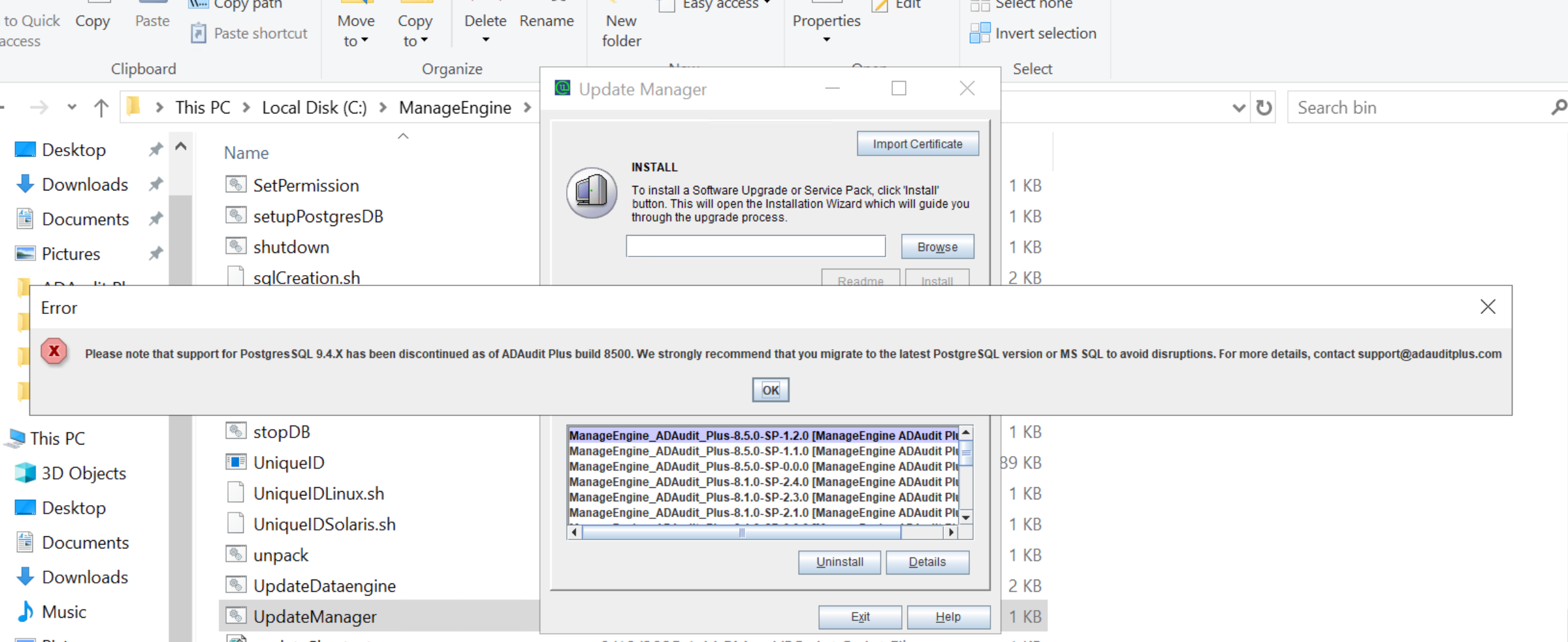Viewport: 1568px width, 642px height.
Task: Close the Error dialog
Action: 1488,307
